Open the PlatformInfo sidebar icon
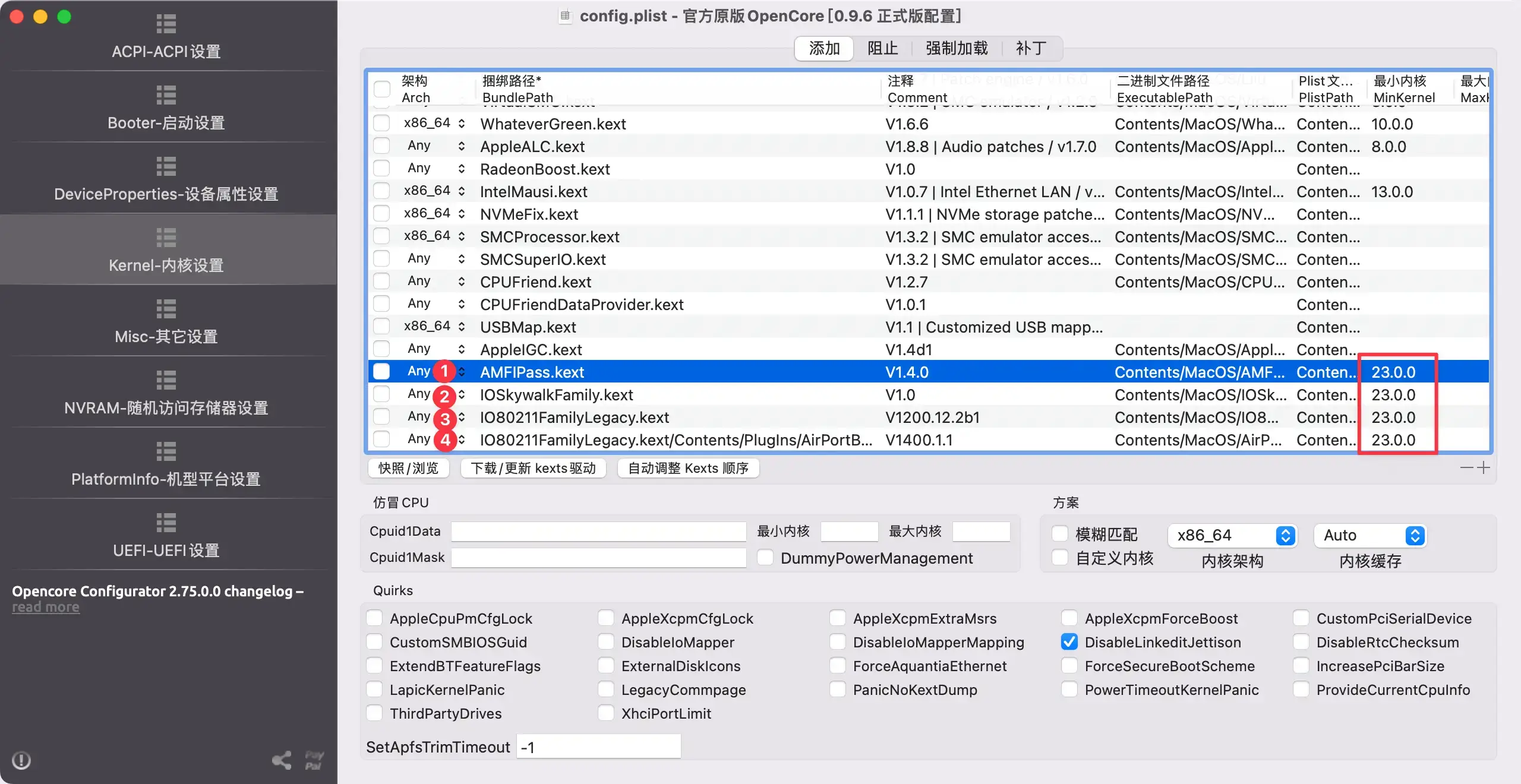Image resolution: width=1521 pixels, height=784 pixels. tap(166, 451)
